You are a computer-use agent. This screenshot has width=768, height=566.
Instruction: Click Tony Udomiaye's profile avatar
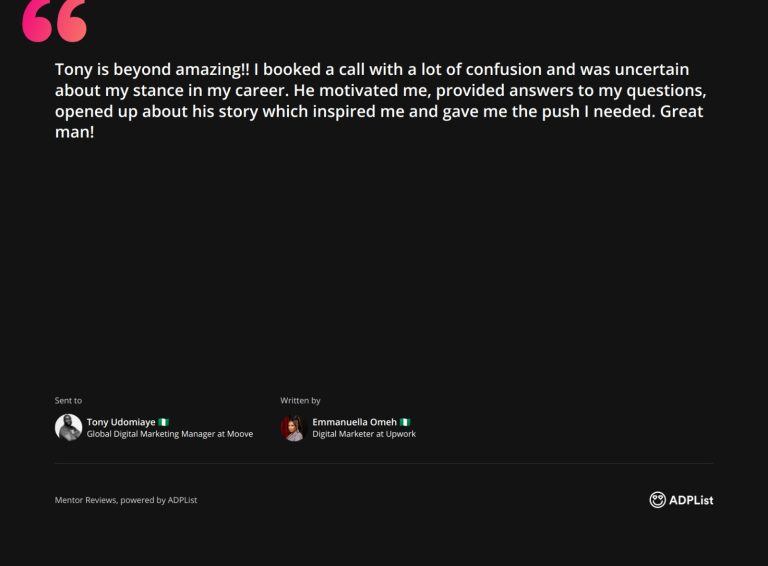[x=68, y=428]
